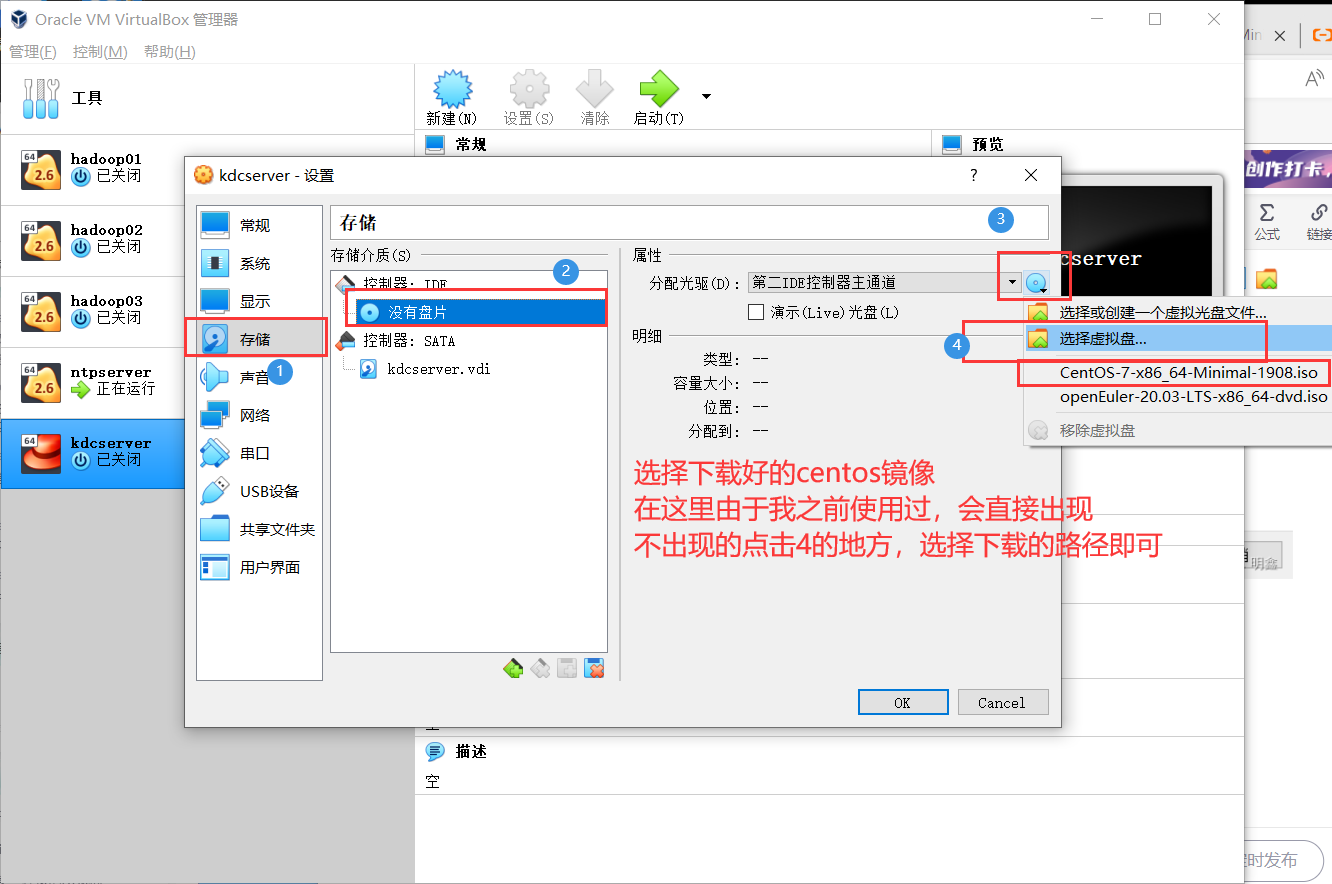Viewport: 1332px width, 884px height.
Task: Click the 预览 (Preview) section header
Action: (x=987, y=144)
